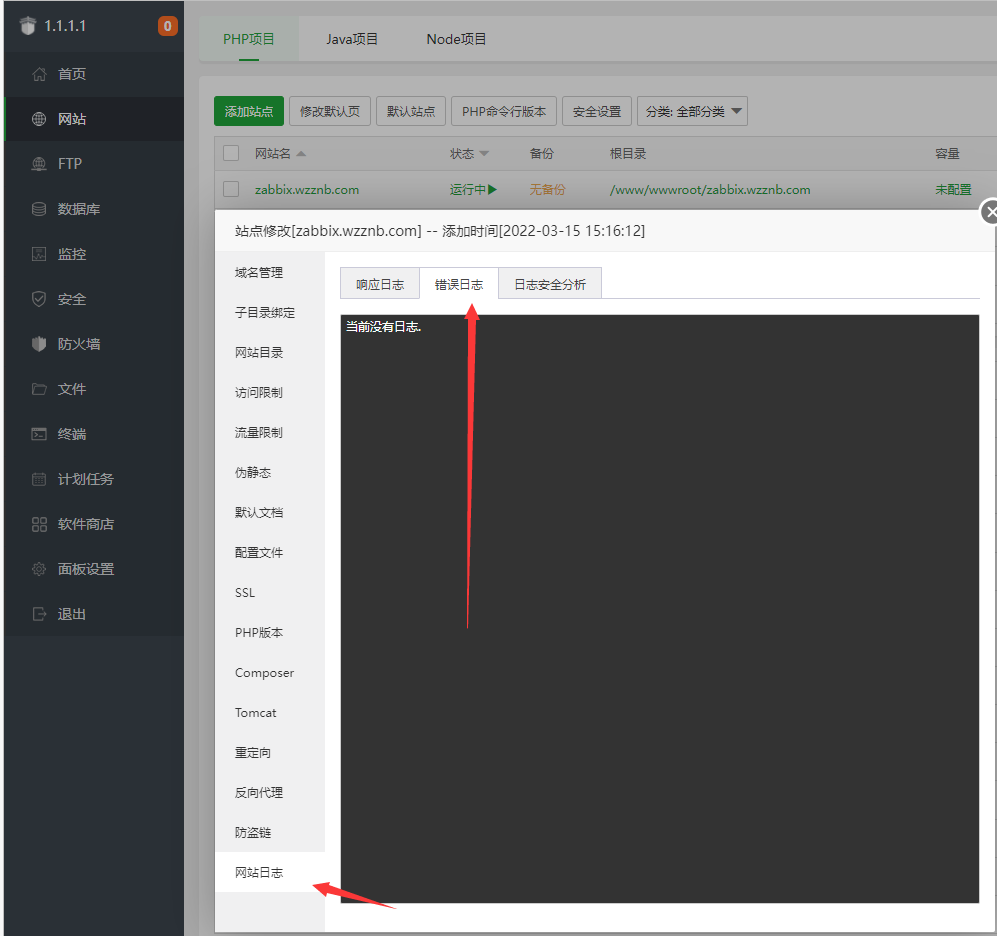
Task: Open 重定向 in the dialog menu
Action: pyautogui.click(x=270, y=753)
